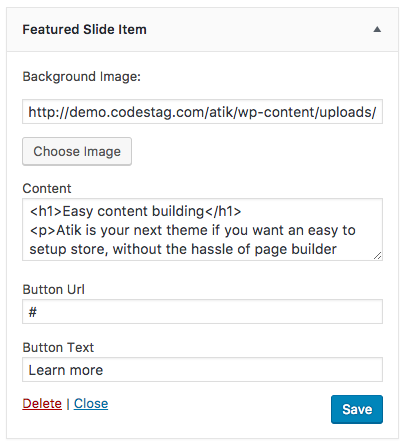Image resolution: width=404 pixels, height=444 pixels.
Task: Focus the Button Text input field
Action: 202,370
